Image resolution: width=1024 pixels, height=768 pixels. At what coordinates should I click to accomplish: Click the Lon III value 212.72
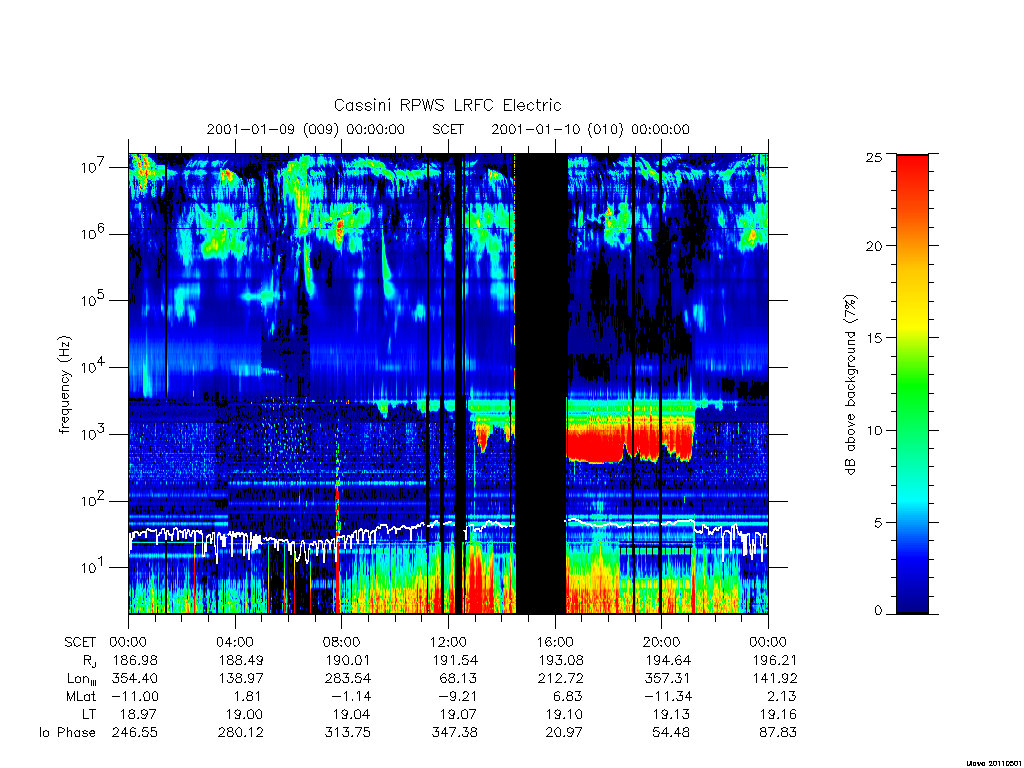pos(560,679)
